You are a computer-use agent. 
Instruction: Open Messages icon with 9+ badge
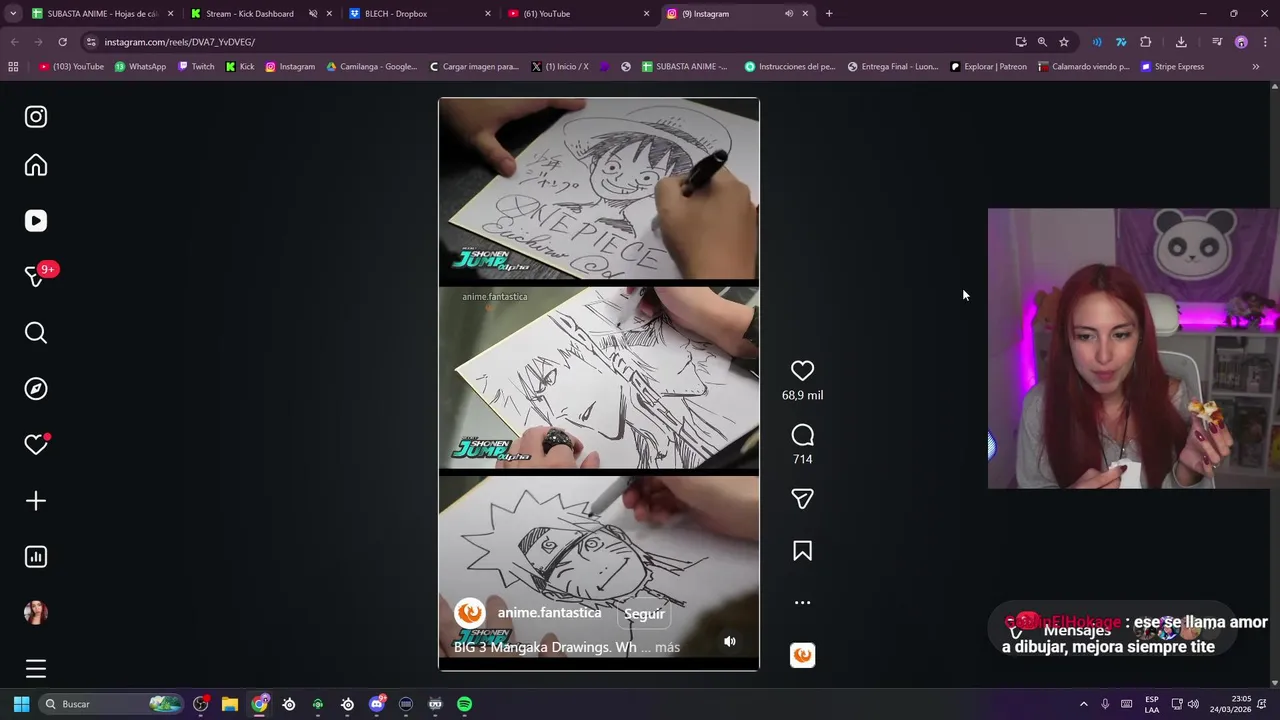[36, 277]
